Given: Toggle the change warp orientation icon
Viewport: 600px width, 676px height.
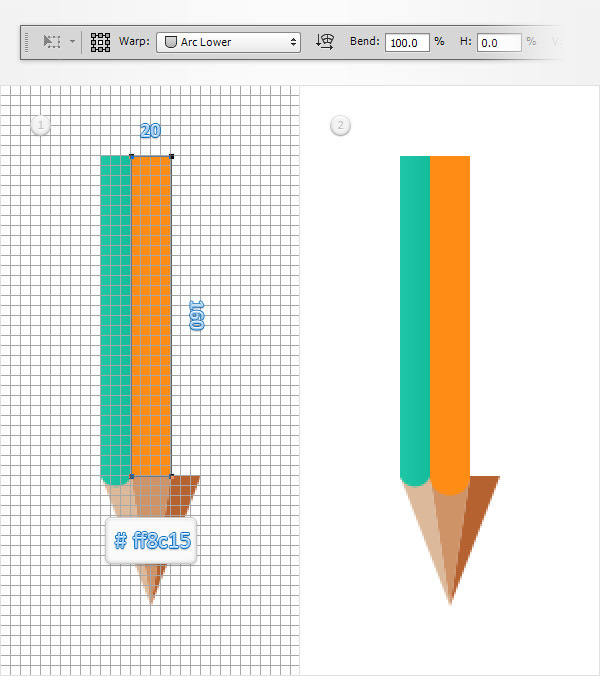Looking at the screenshot, I should 324,42.
